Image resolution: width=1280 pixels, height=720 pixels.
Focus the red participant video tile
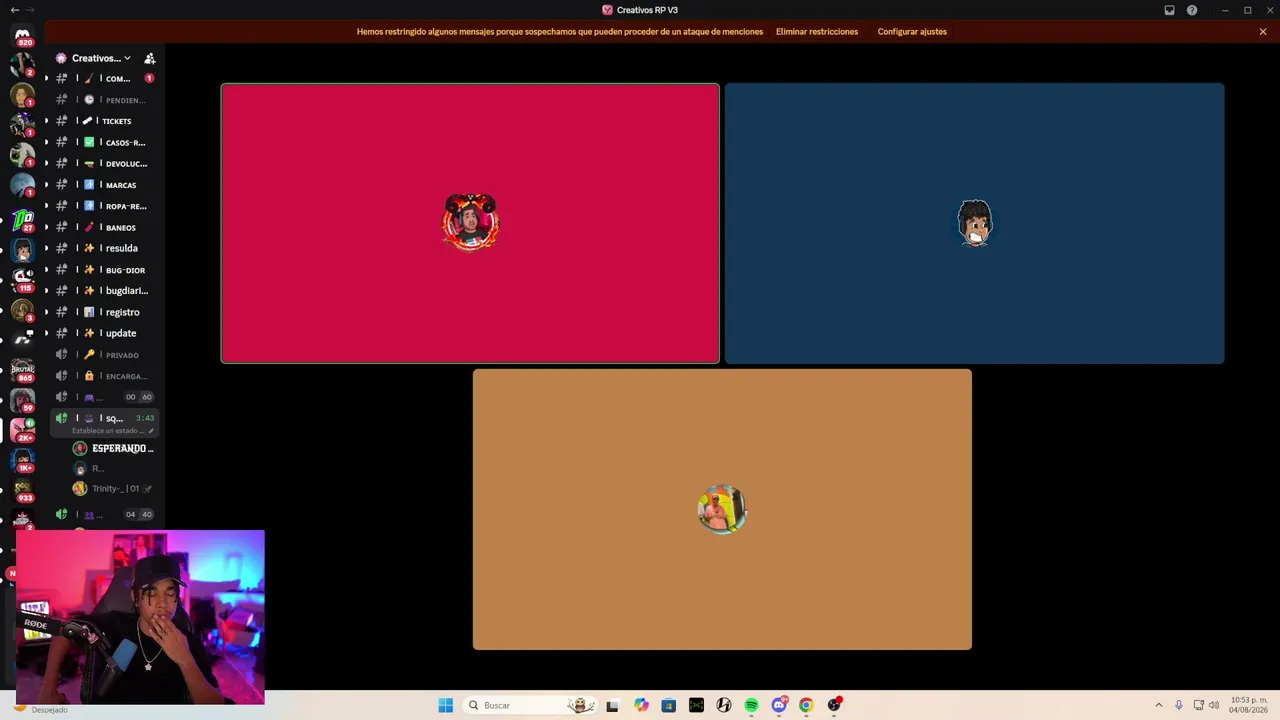(470, 223)
